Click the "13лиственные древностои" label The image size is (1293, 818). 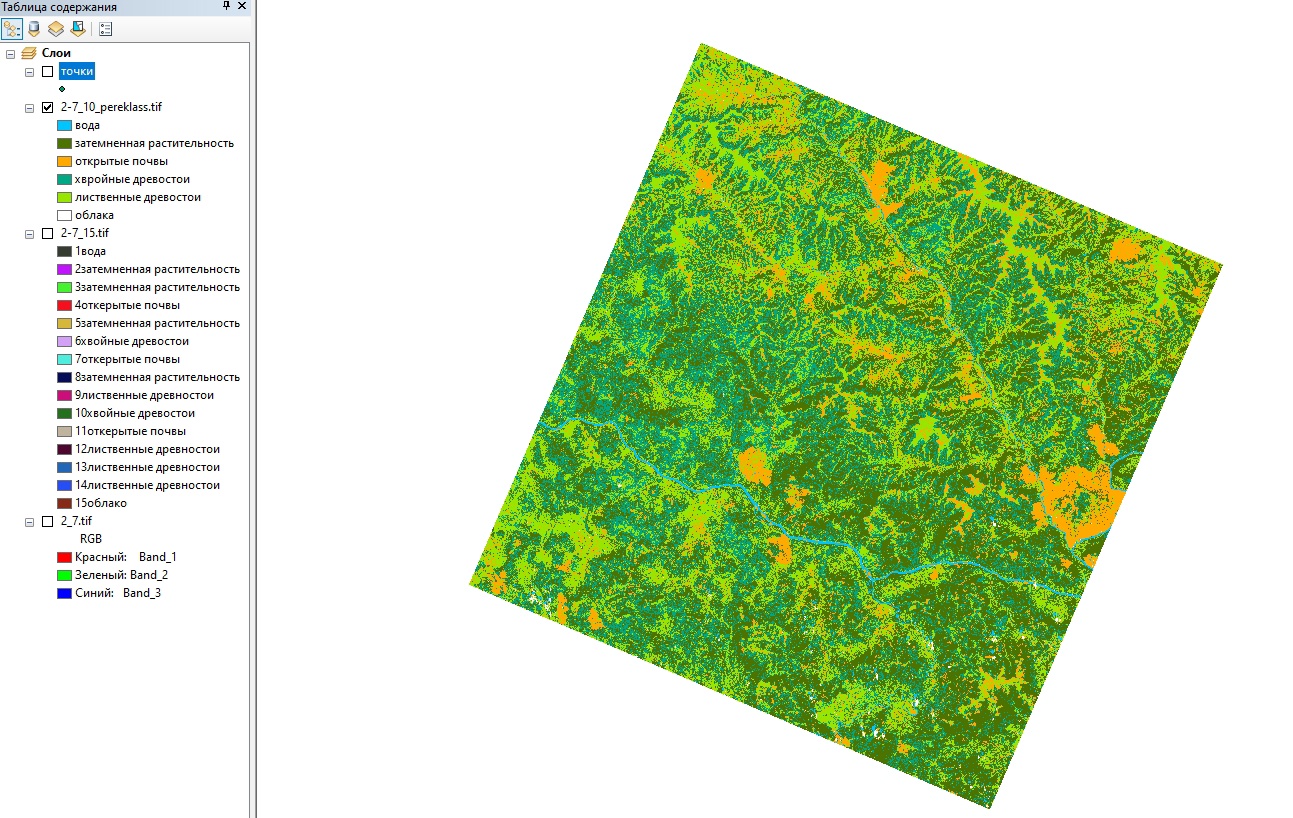[148, 467]
